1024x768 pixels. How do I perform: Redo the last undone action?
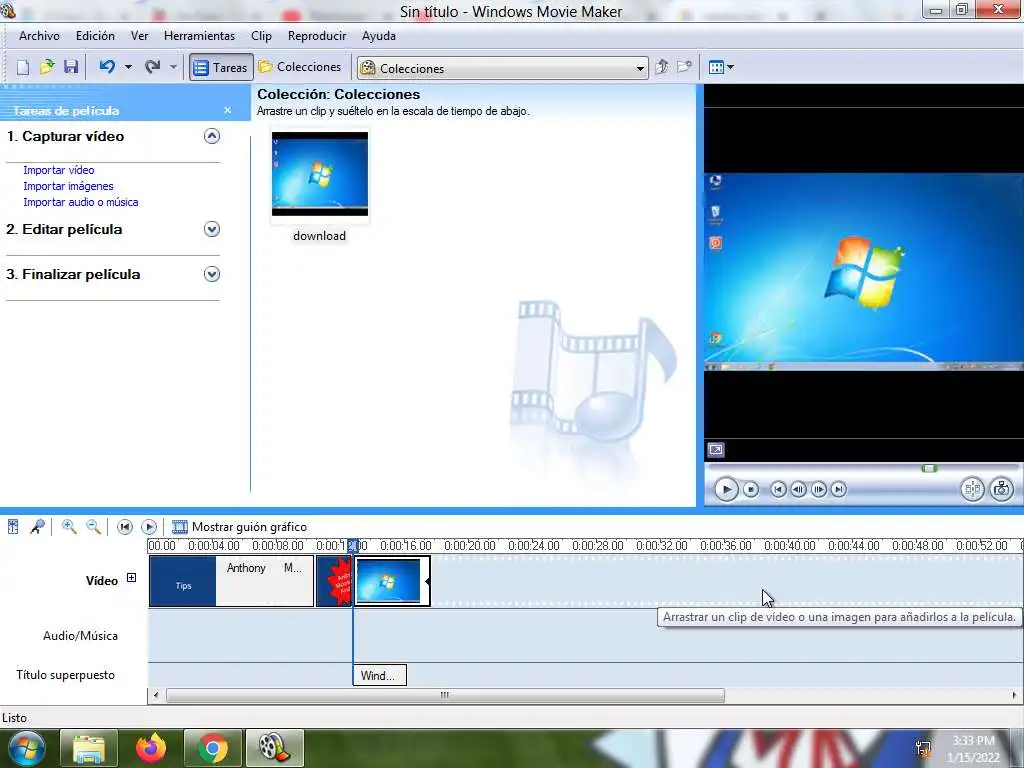[153, 67]
